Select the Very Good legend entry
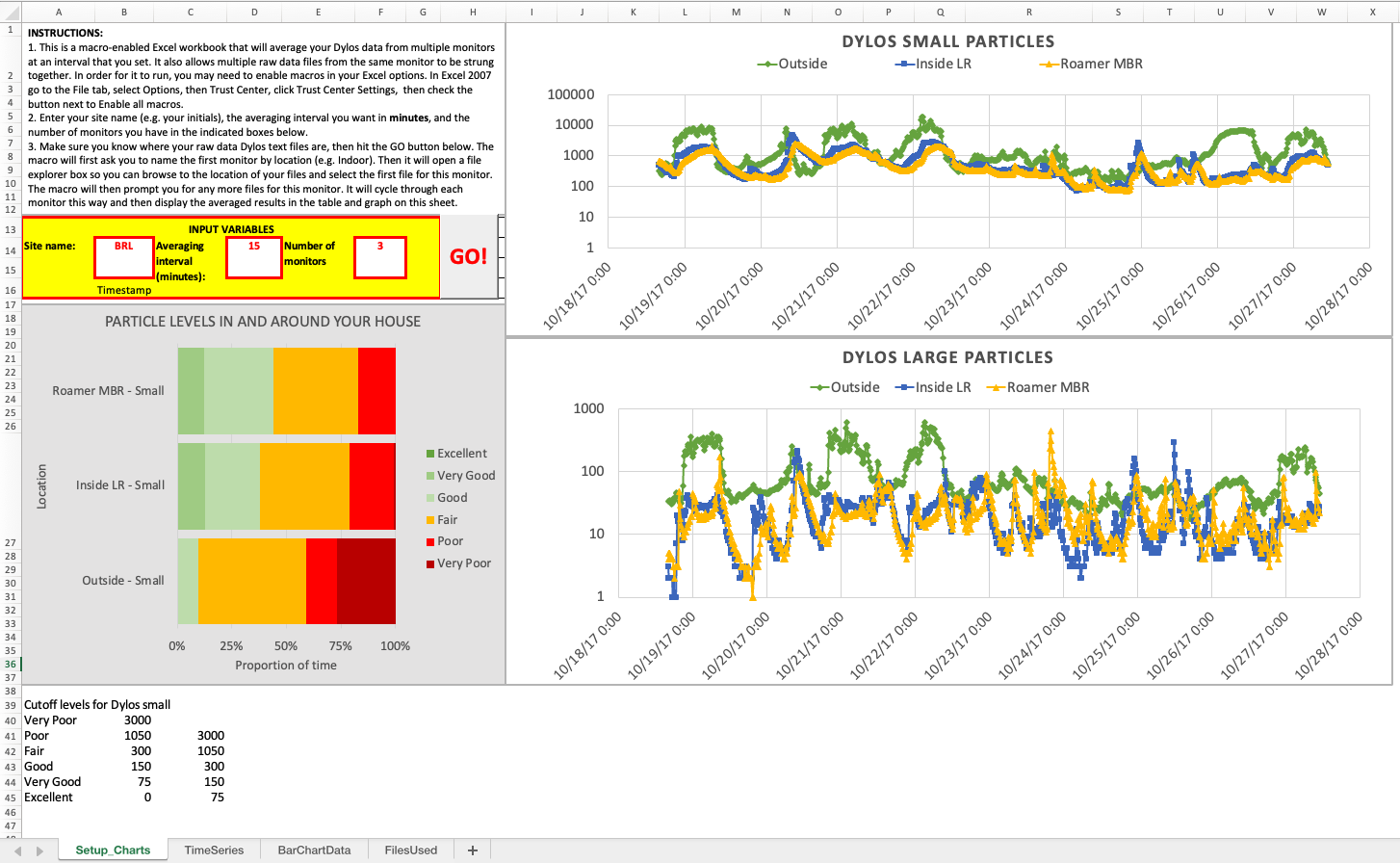 pos(460,476)
